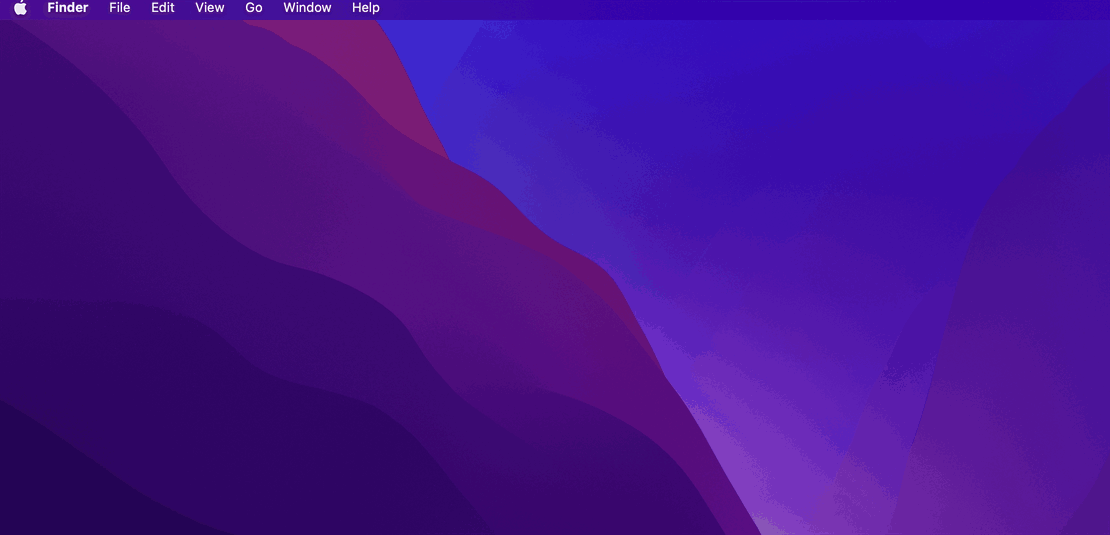Open the Help menu
The width and height of the screenshot is (1110, 535).
click(365, 8)
